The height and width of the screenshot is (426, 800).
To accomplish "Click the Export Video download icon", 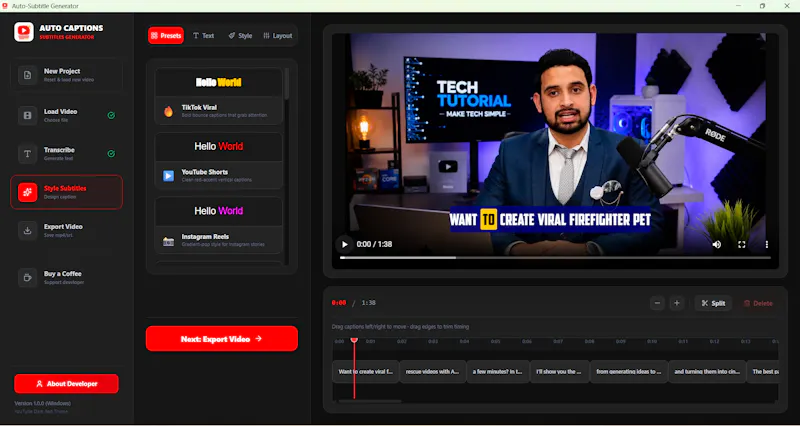I will coord(28,231).
